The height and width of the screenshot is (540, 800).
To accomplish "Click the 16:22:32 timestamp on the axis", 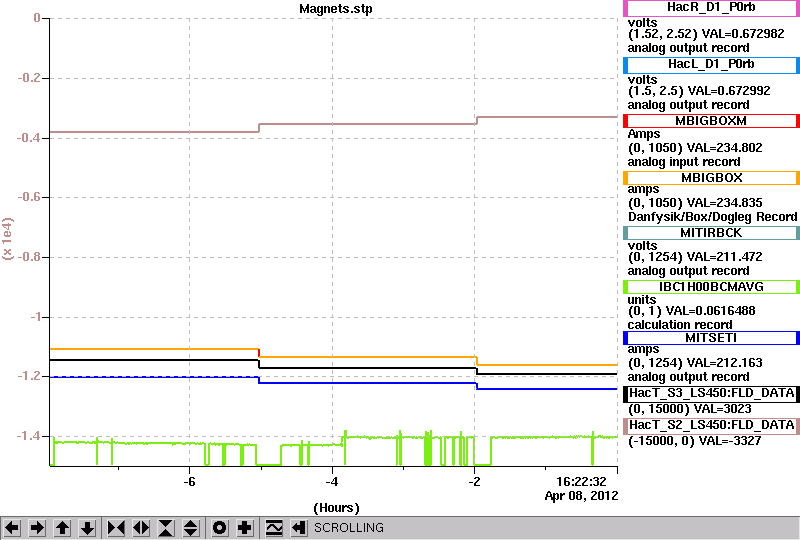I will pos(581,482).
